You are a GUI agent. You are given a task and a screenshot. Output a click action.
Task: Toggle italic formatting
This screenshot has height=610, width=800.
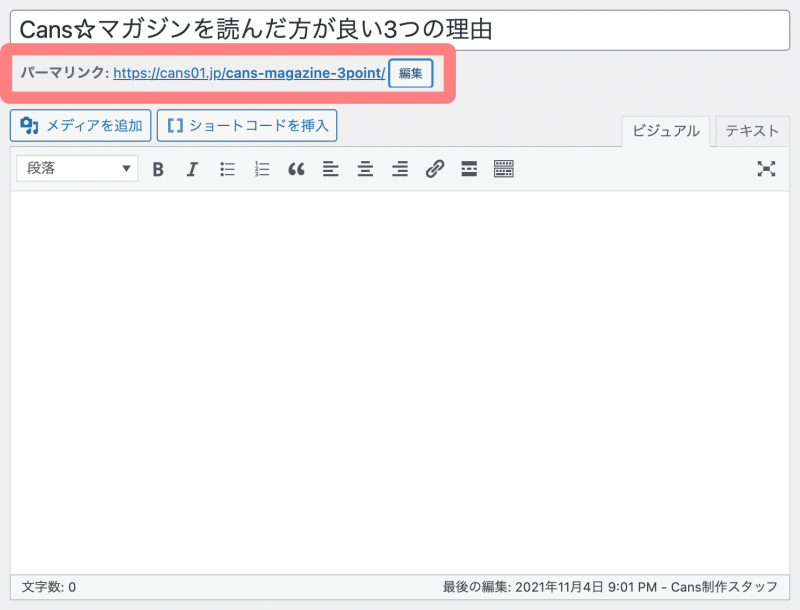click(192, 169)
